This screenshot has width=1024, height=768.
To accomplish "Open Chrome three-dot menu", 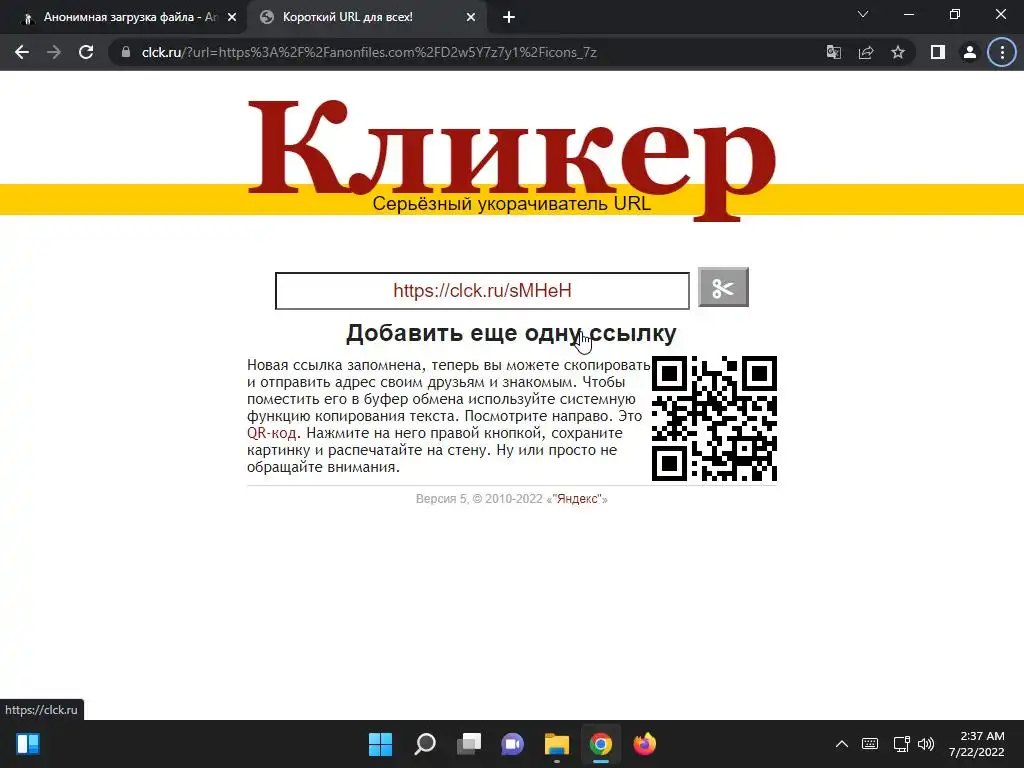I will [x=1002, y=52].
